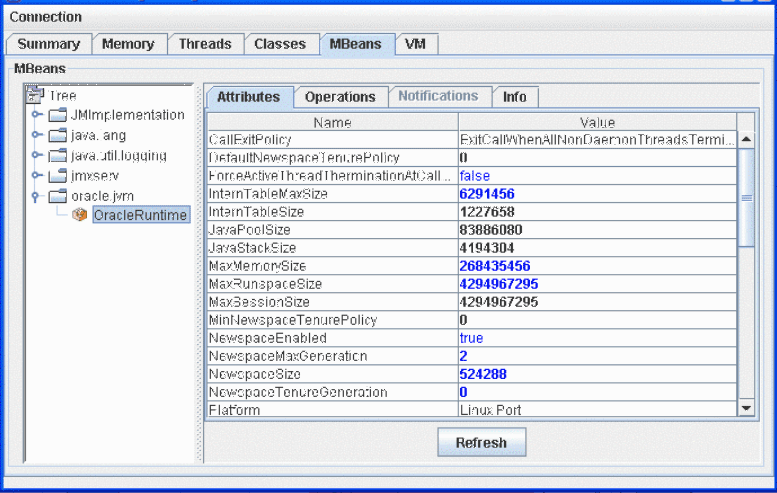Click the MaxRunspaceSize value 4294967295
The image size is (777, 493).
point(499,284)
